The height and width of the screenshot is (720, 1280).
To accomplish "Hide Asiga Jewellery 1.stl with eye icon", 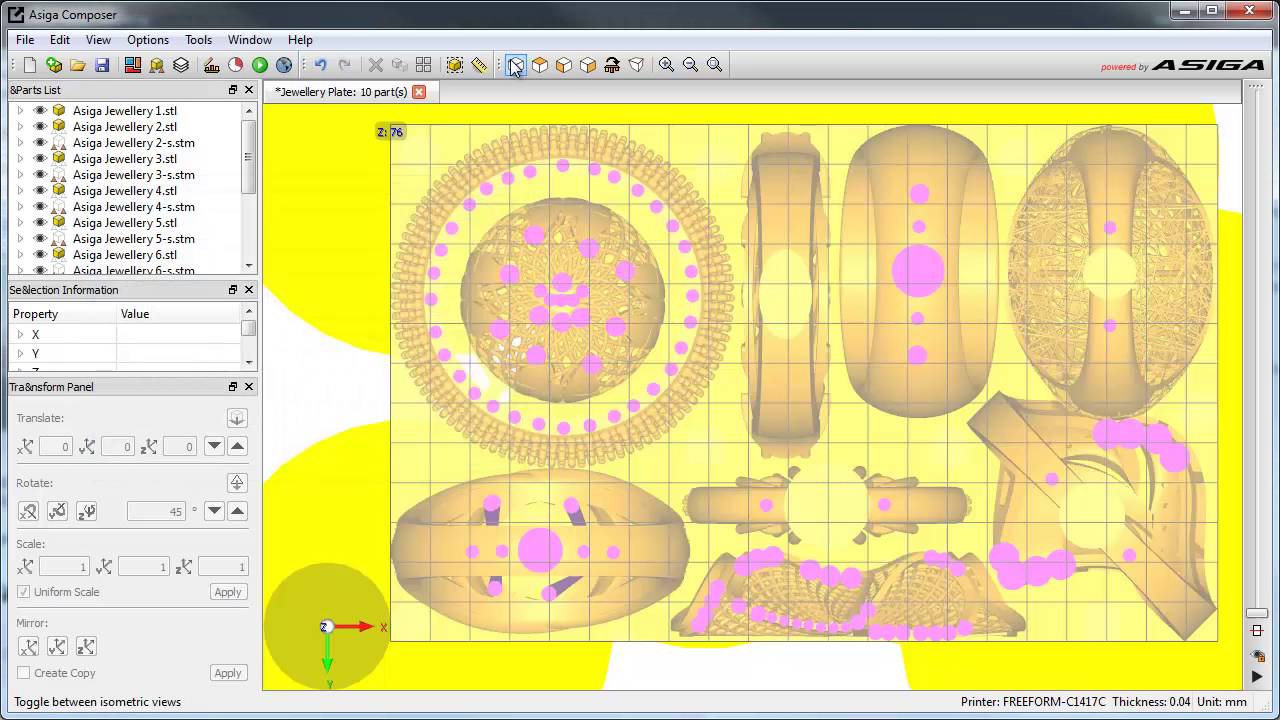I will click(x=40, y=111).
